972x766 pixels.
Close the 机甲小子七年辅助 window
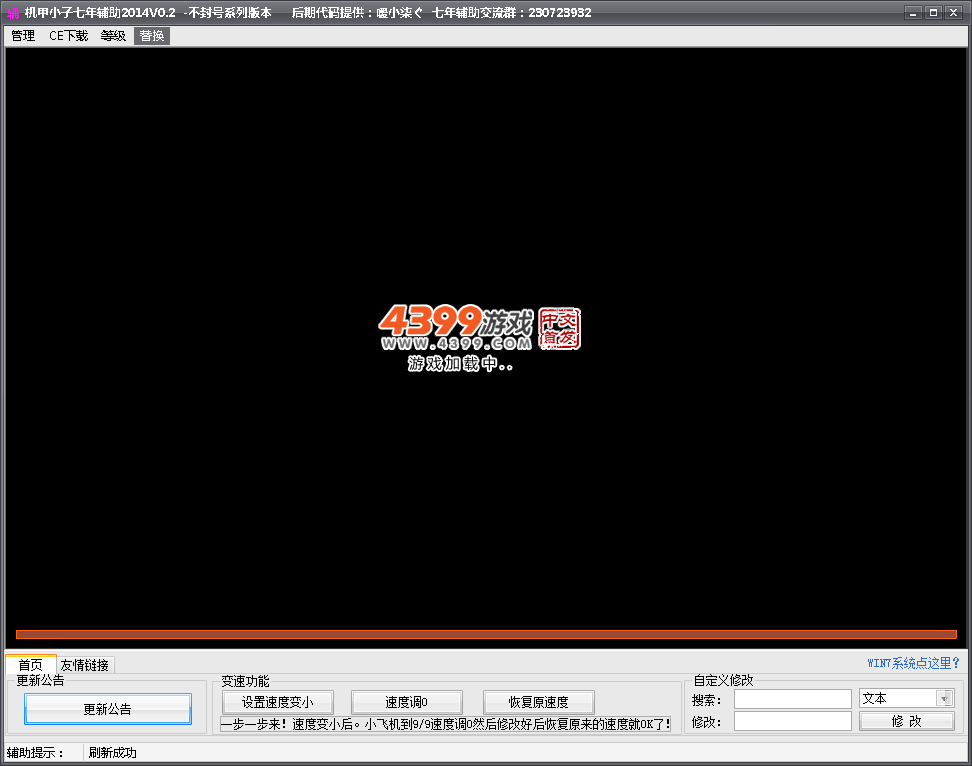[953, 12]
